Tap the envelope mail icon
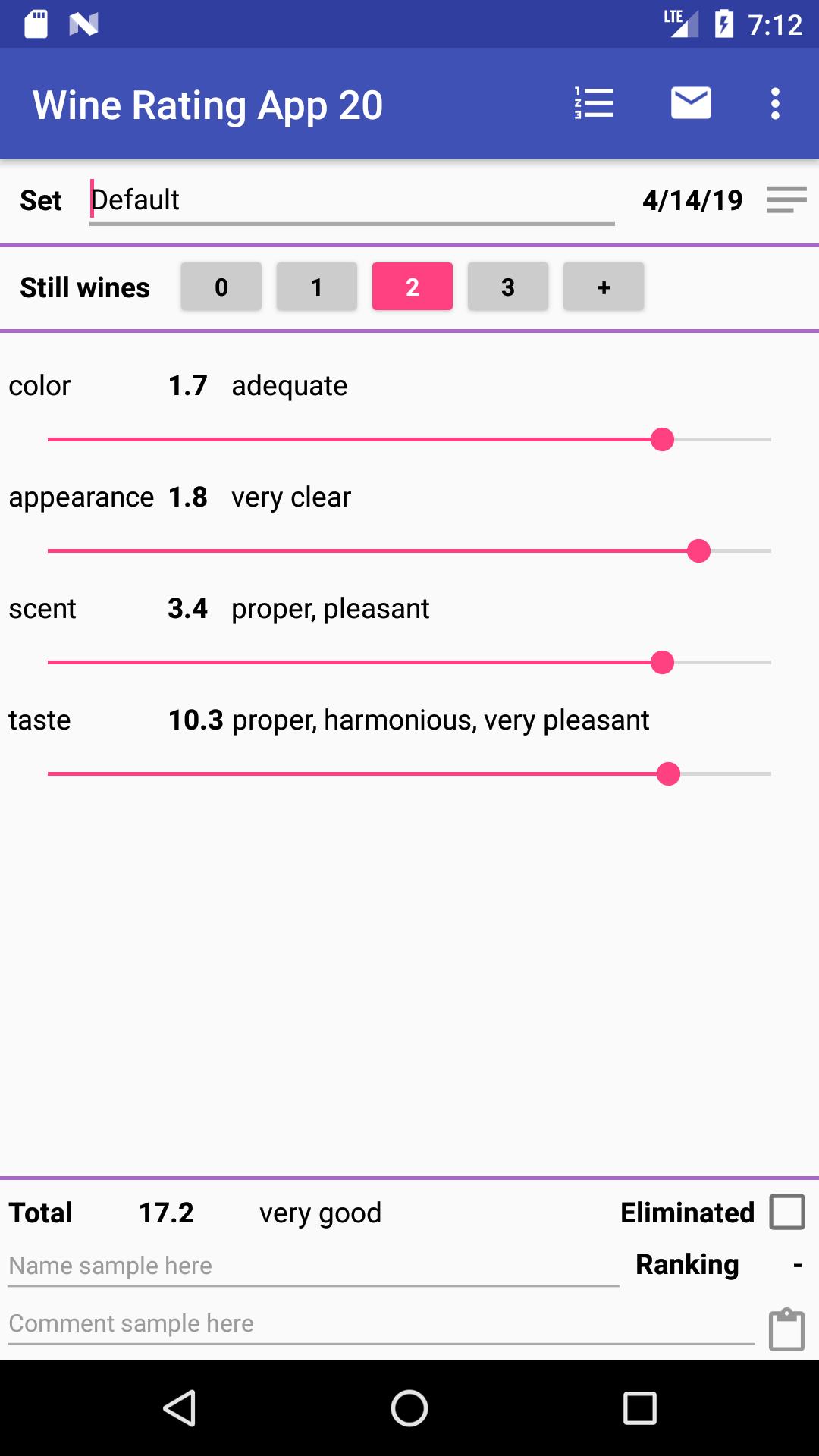The height and width of the screenshot is (1456, 819). click(691, 103)
